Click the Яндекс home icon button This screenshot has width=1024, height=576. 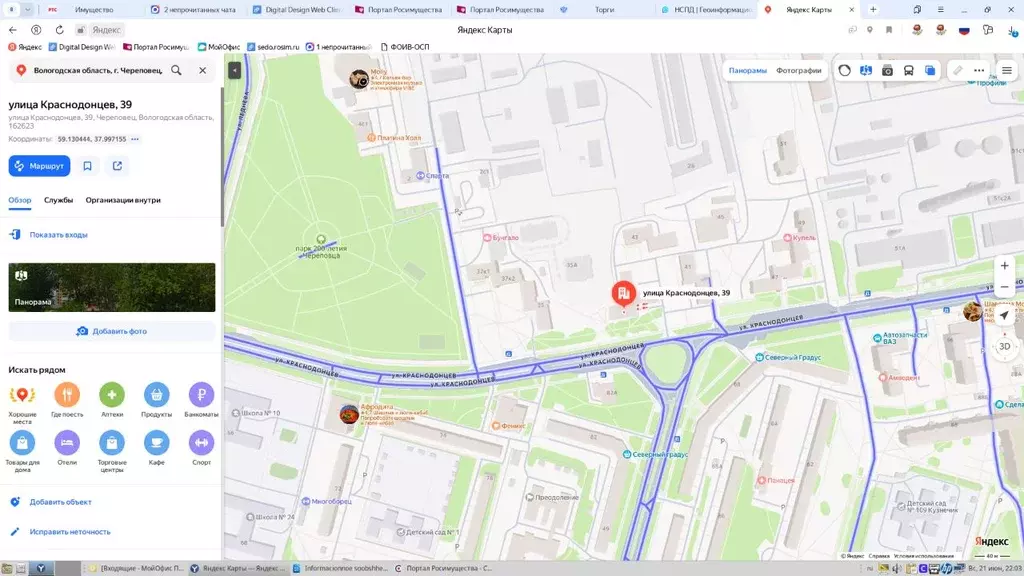point(36,30)
